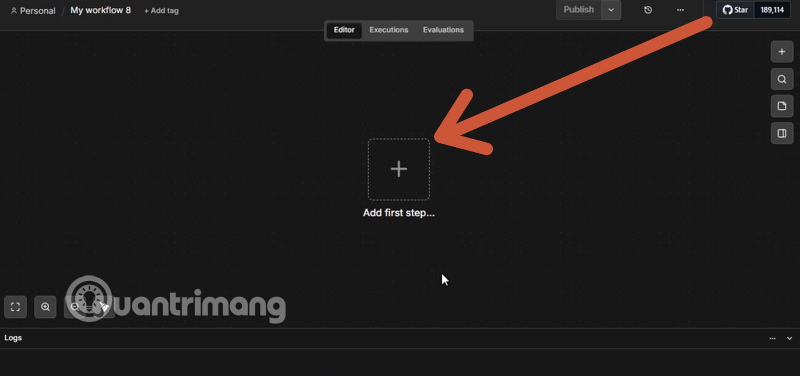Click the 189,114 star count

(772, 10)
